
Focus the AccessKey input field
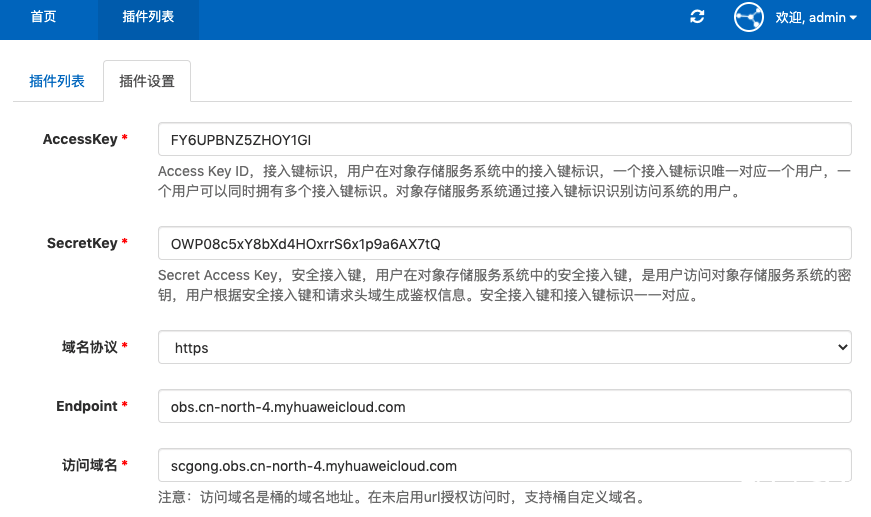coord(504,139)
